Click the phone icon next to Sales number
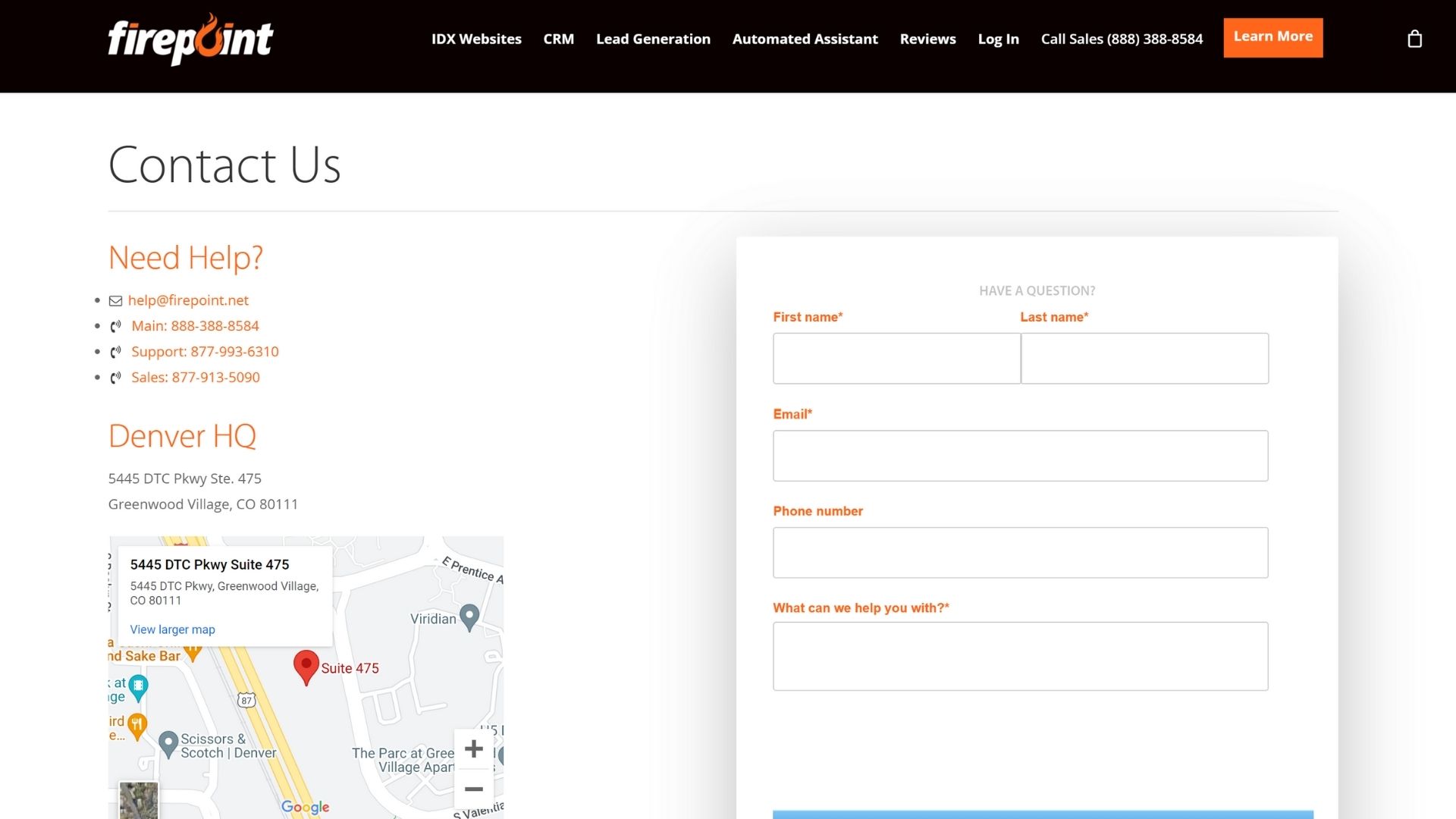 click(116, 377)
